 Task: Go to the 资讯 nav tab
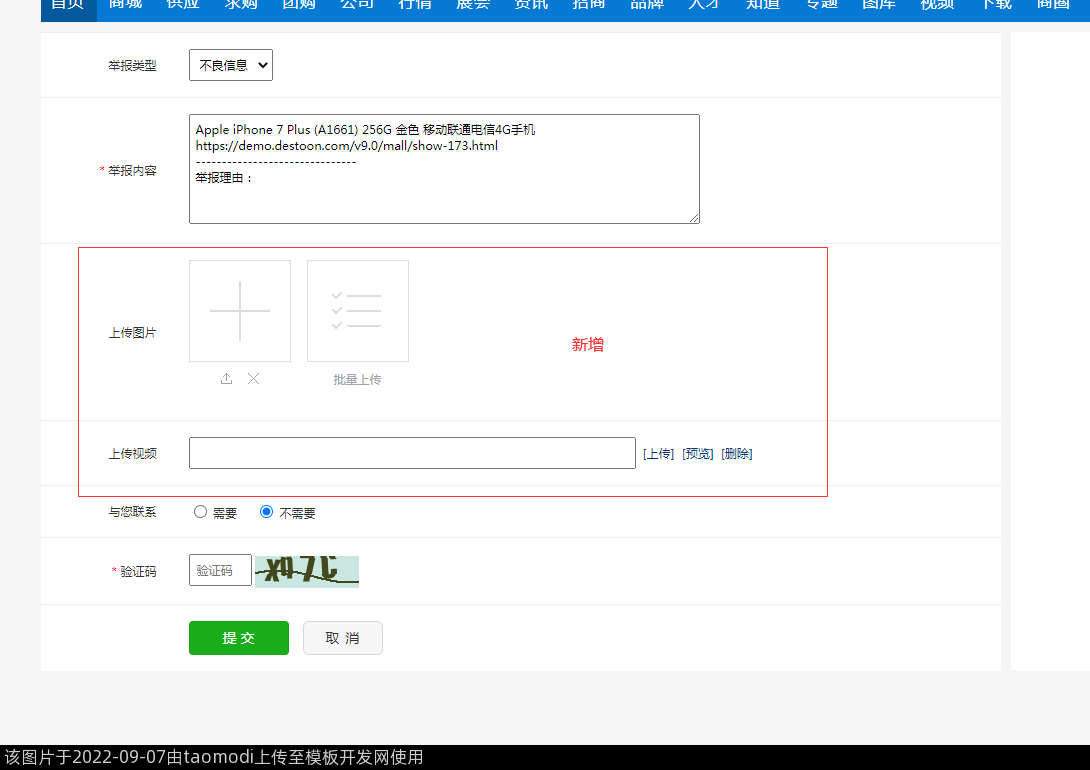point(530,5)
